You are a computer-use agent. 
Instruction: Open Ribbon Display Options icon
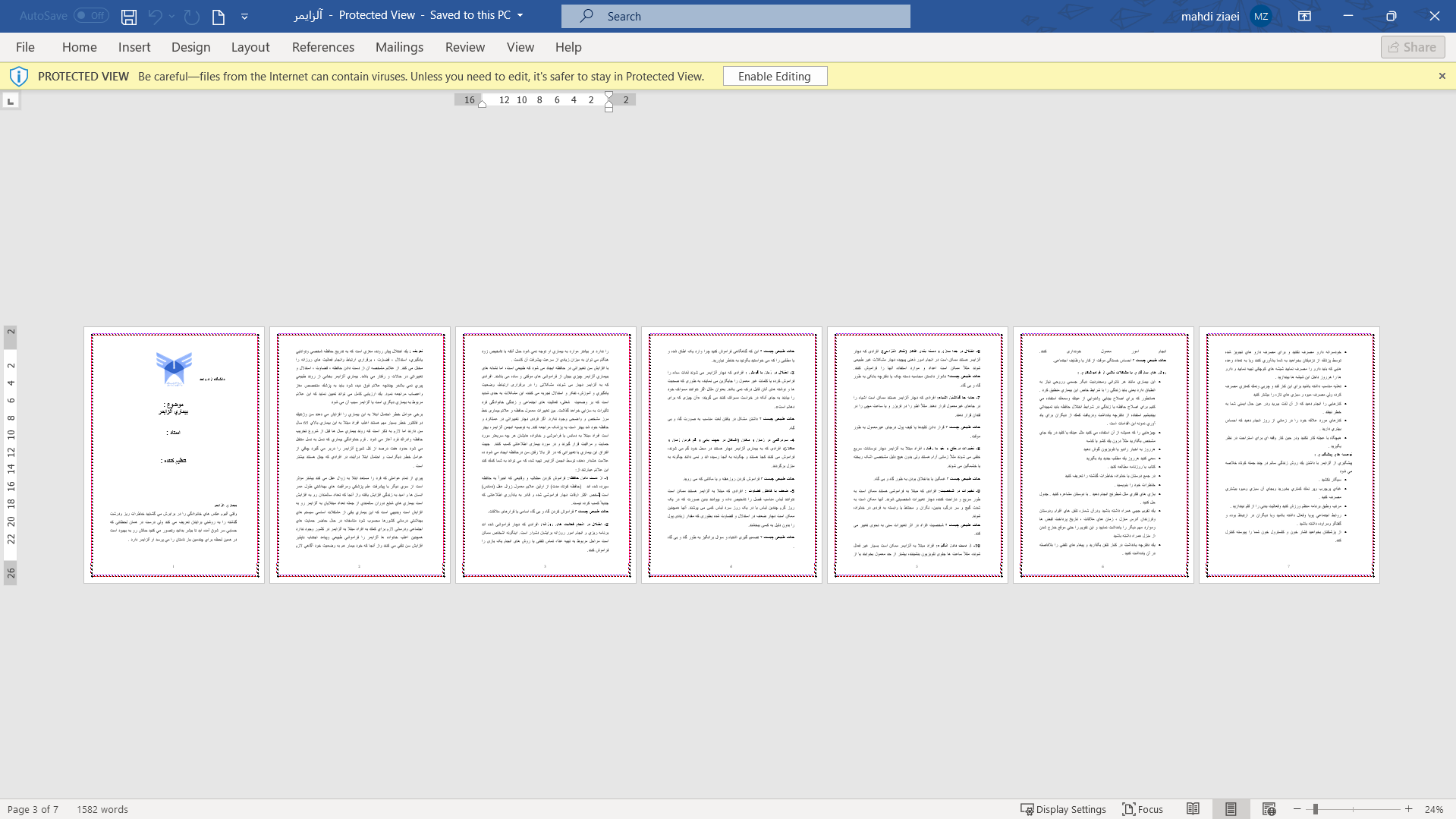(1304, 16)
